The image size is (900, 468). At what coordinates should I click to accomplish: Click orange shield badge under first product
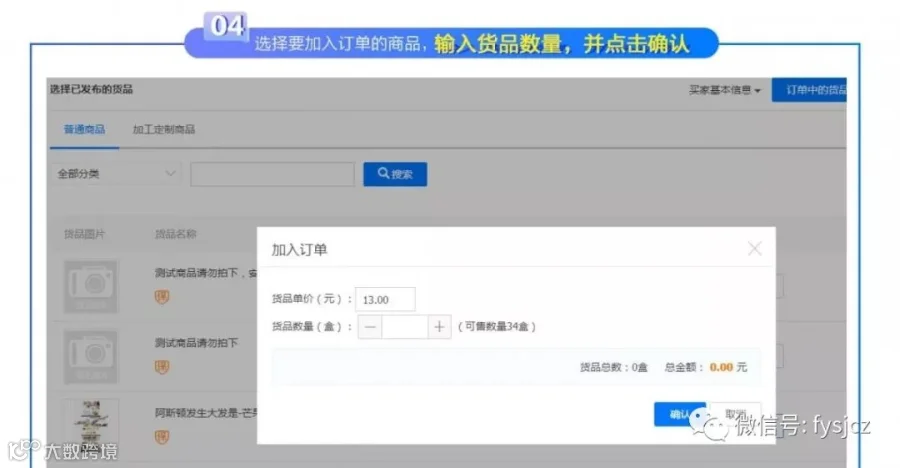click(x=162, y=297)
